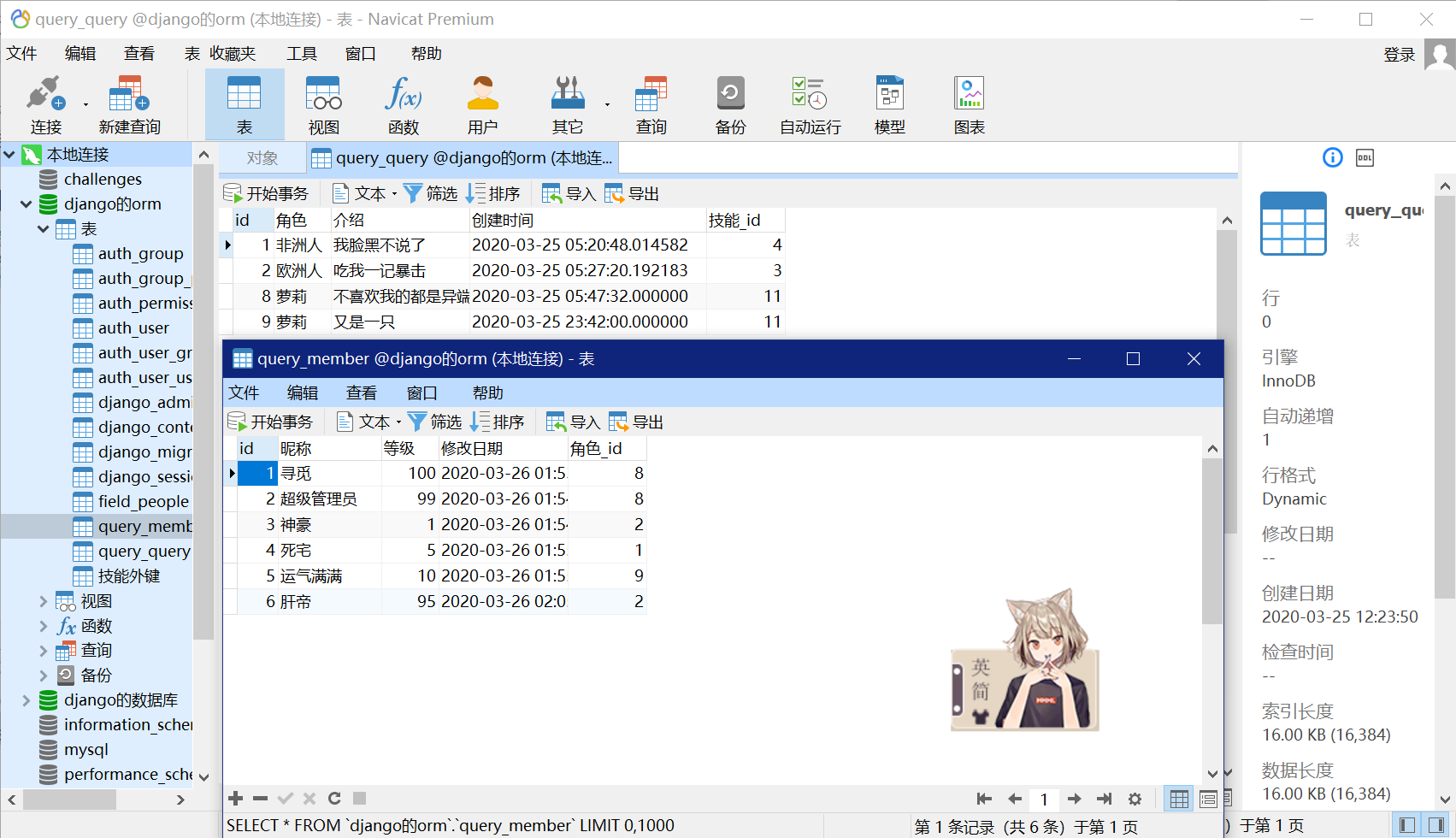Open the 模型 (Model) toolbar icon
The height and width of the screenshot is (838, 1456).
[889, 103]
